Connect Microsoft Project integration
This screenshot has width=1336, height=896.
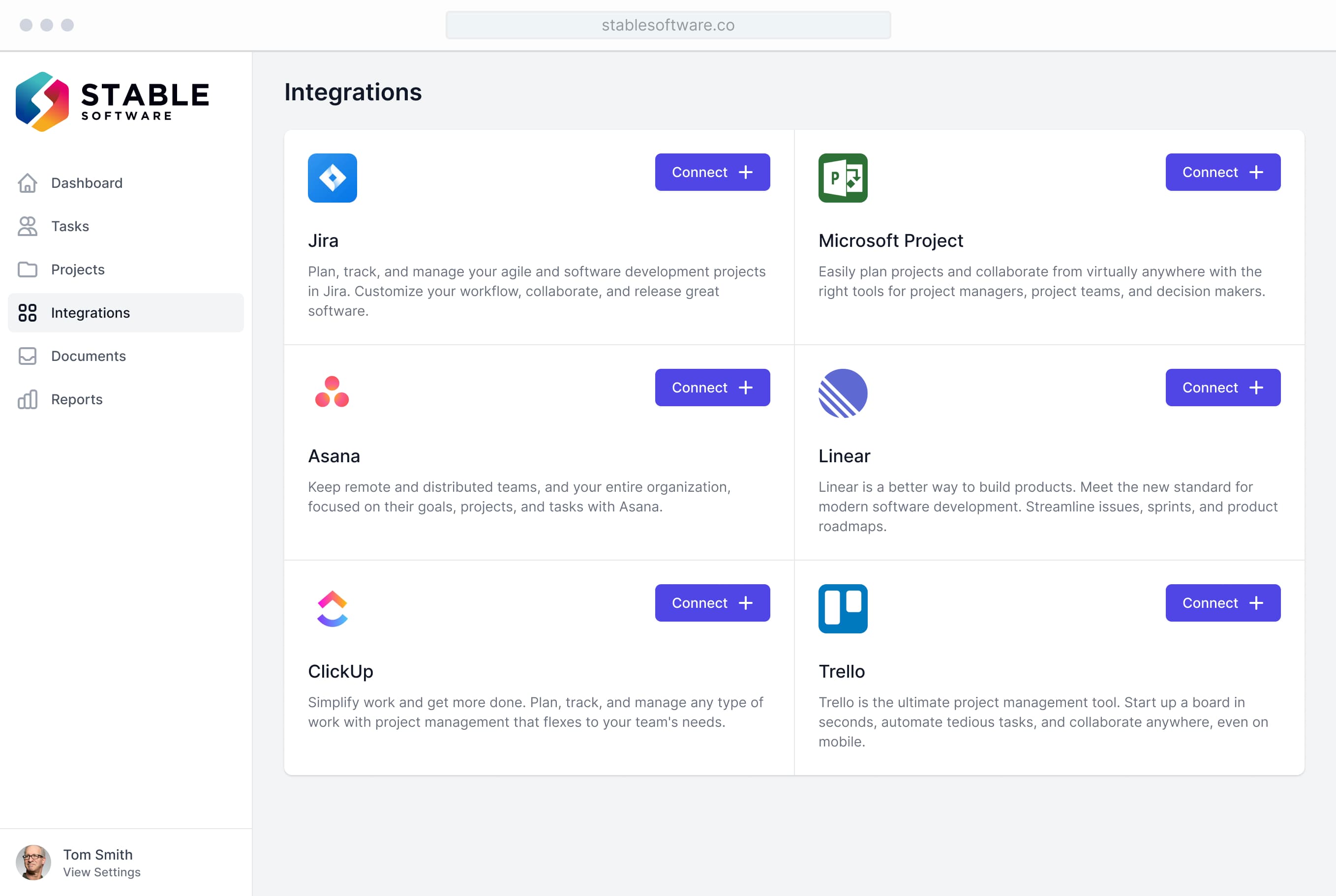[1223, 172]
